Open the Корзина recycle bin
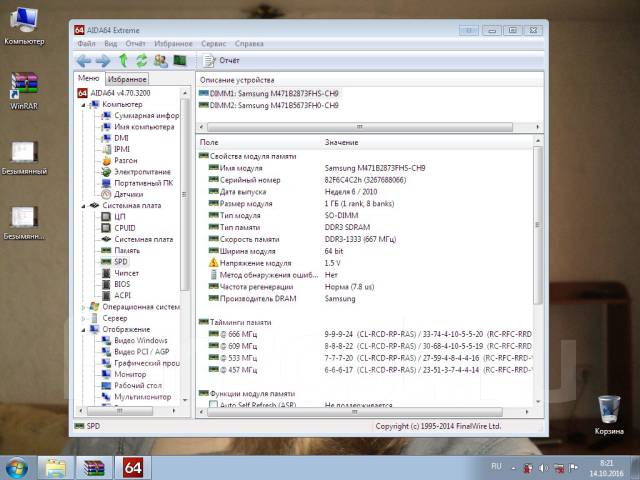This screenshot has height=480, width=640. pyautogui.click(x=608, y=410)
